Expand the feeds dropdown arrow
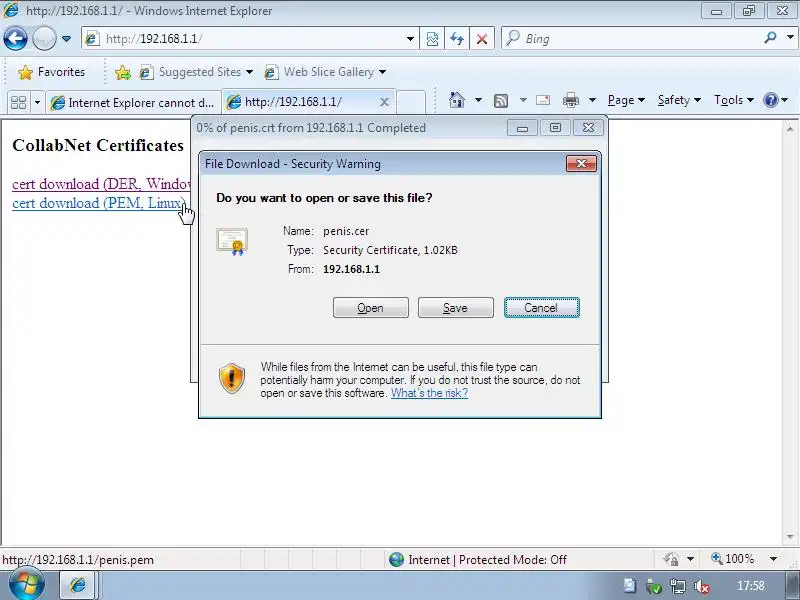This screenshot has height=600, width=800. (523, 100)
